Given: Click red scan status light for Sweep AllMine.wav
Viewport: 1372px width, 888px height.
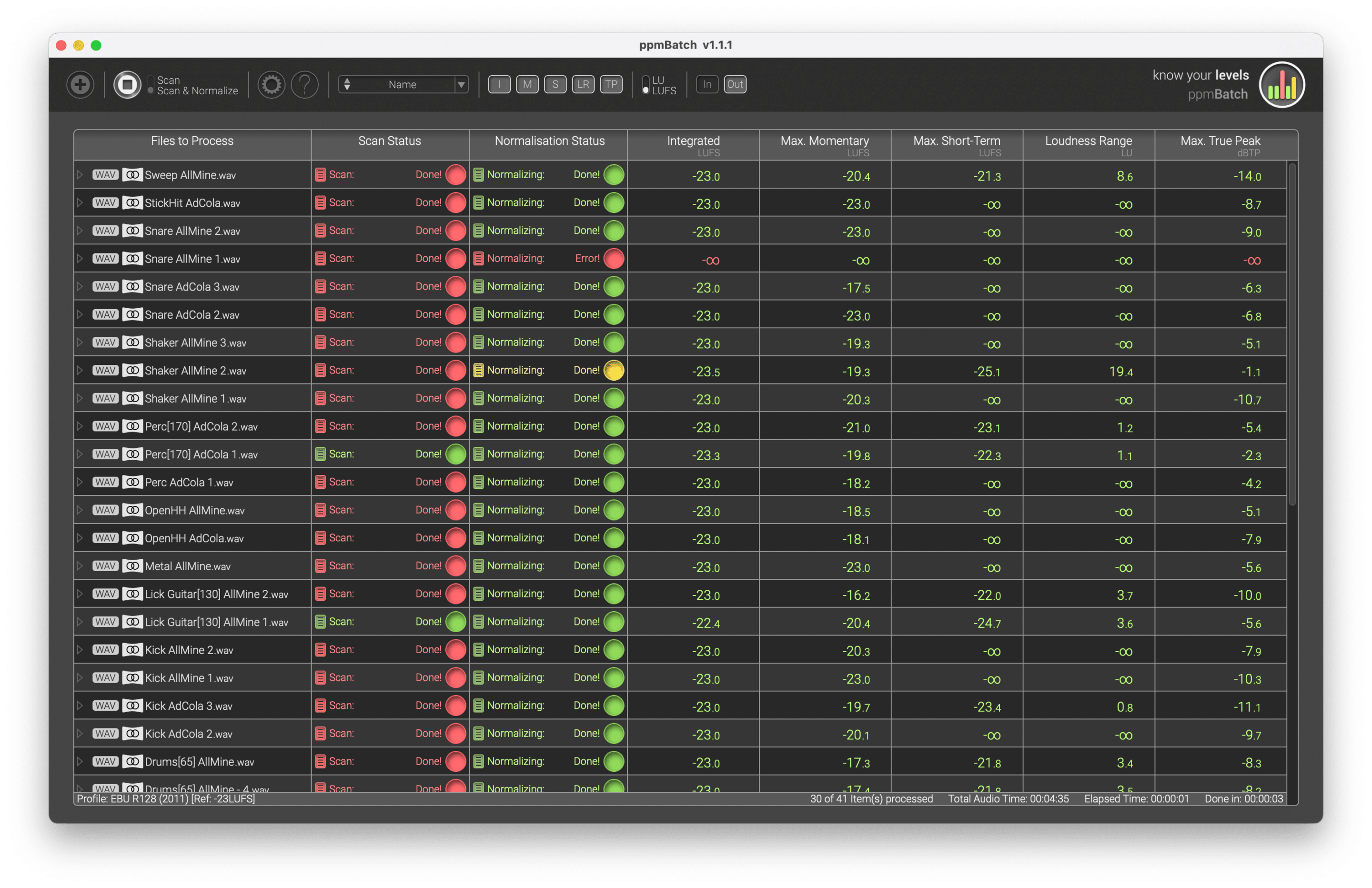Looking at the screenshot, I should point(456,175).
